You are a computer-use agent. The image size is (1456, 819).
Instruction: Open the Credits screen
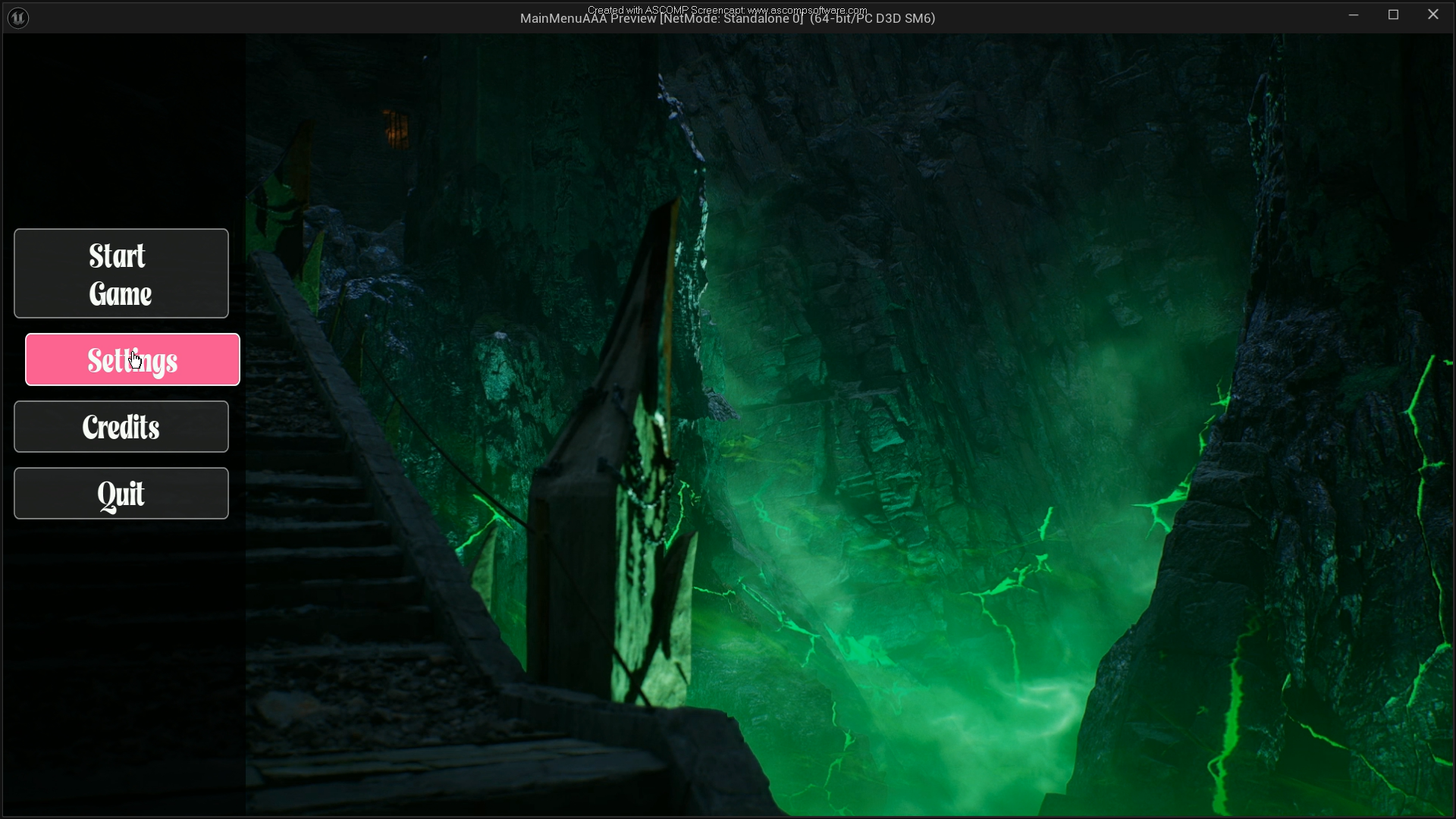(121, 426)
